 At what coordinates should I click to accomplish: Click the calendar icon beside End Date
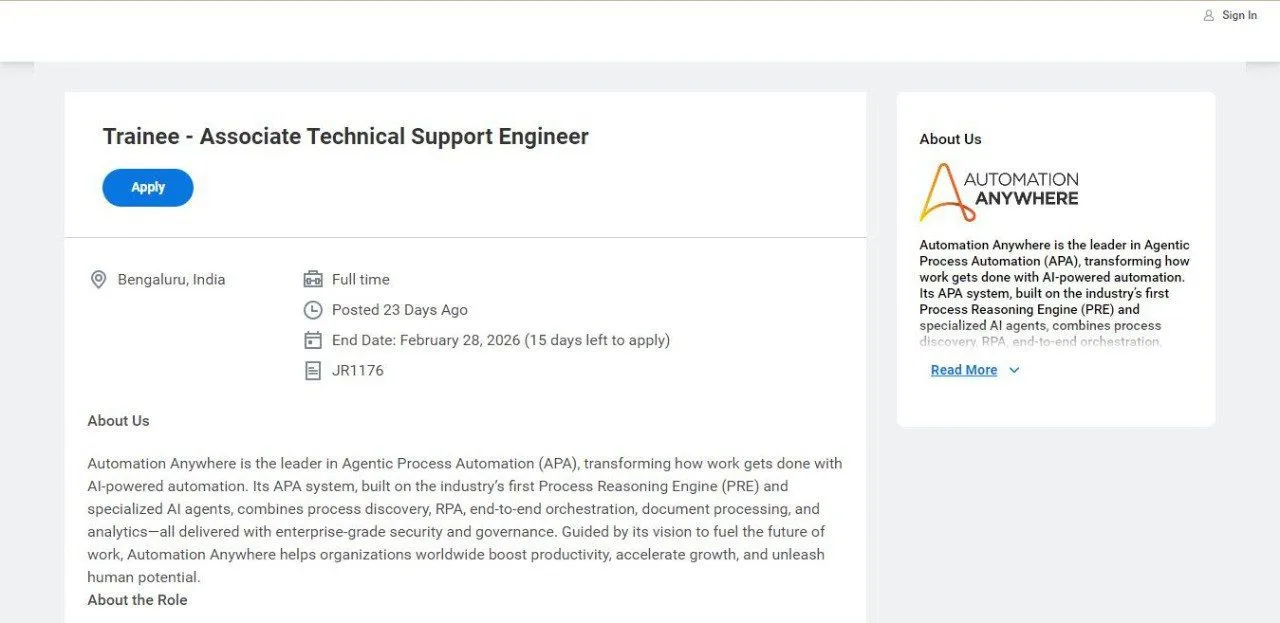tap(313, 340)
